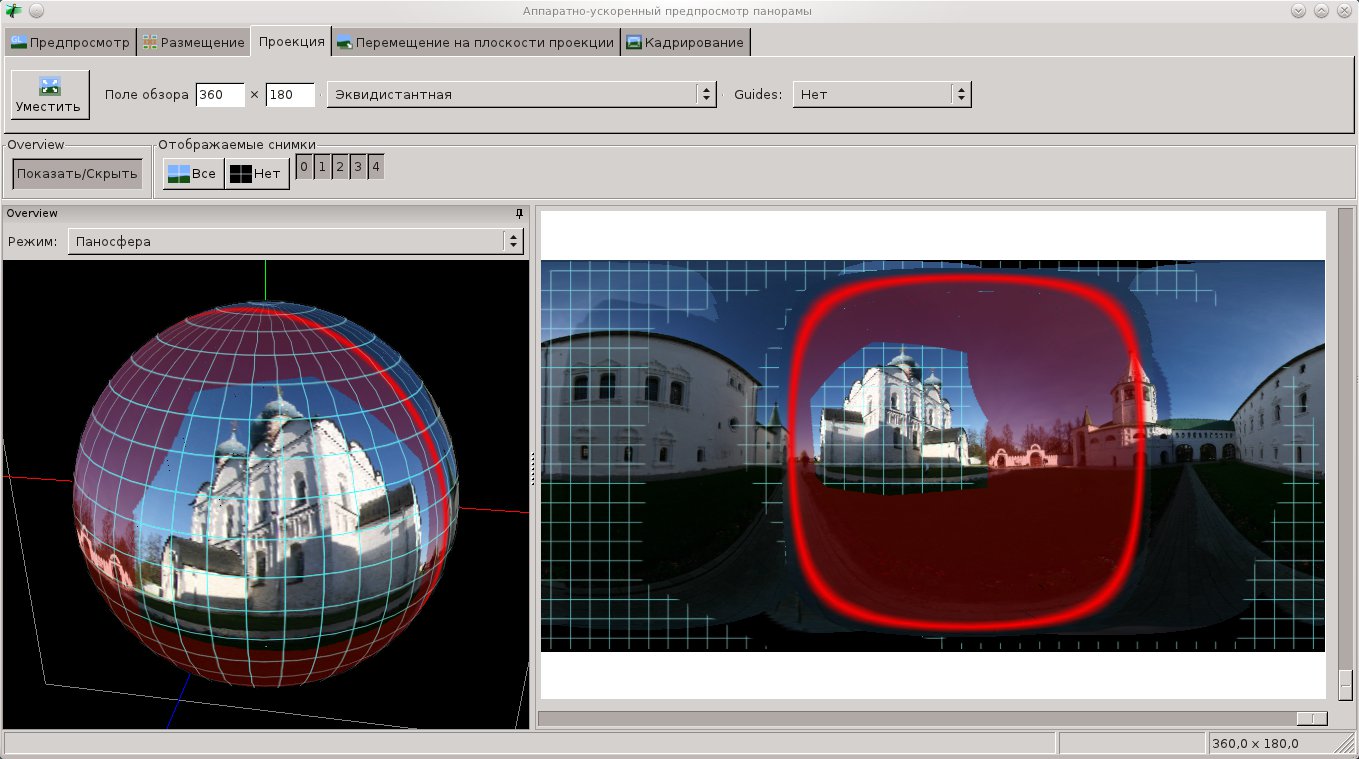Image resolution: width=1359 pixels, height=759 pixels.
Task: Open the Эквидистантная projection dropdown
Action: pyautogui.click(x=521, y=94)
